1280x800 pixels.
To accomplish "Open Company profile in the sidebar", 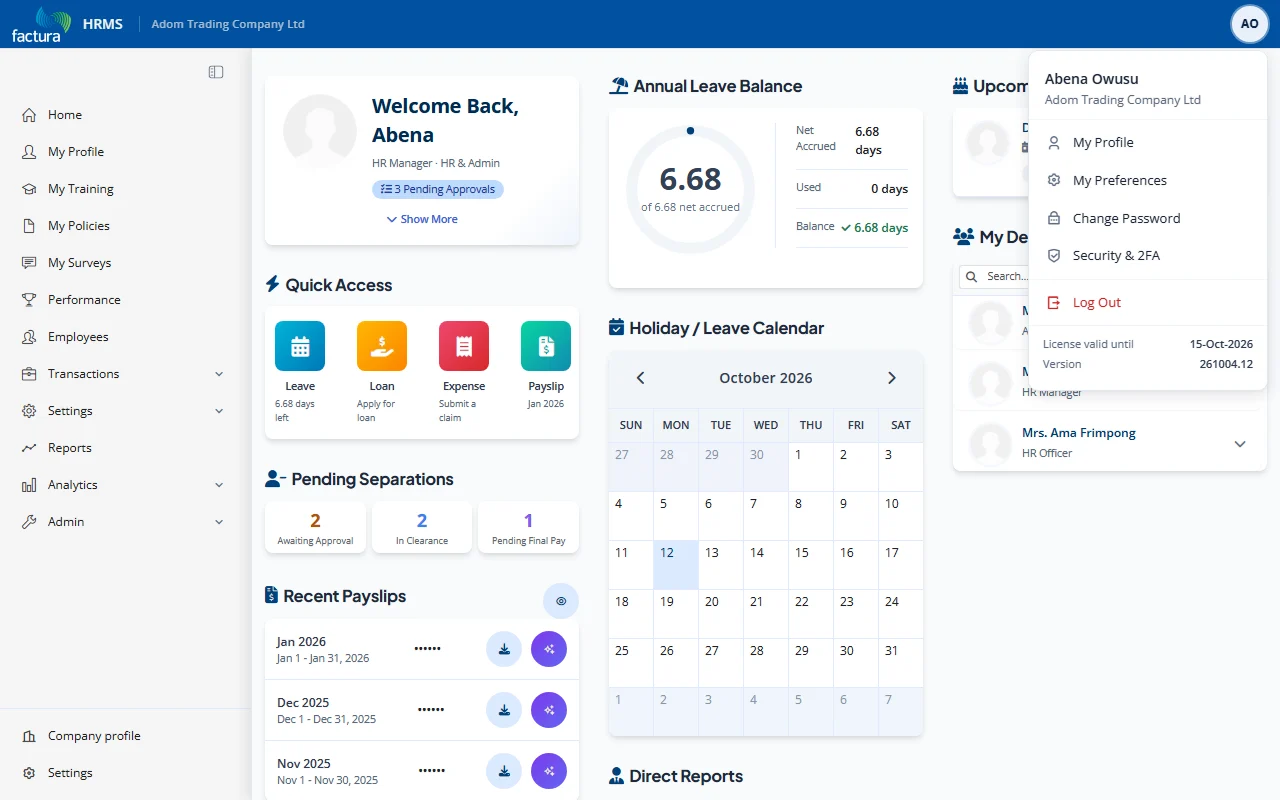I will pyautogui.click(x=126, y=736).
